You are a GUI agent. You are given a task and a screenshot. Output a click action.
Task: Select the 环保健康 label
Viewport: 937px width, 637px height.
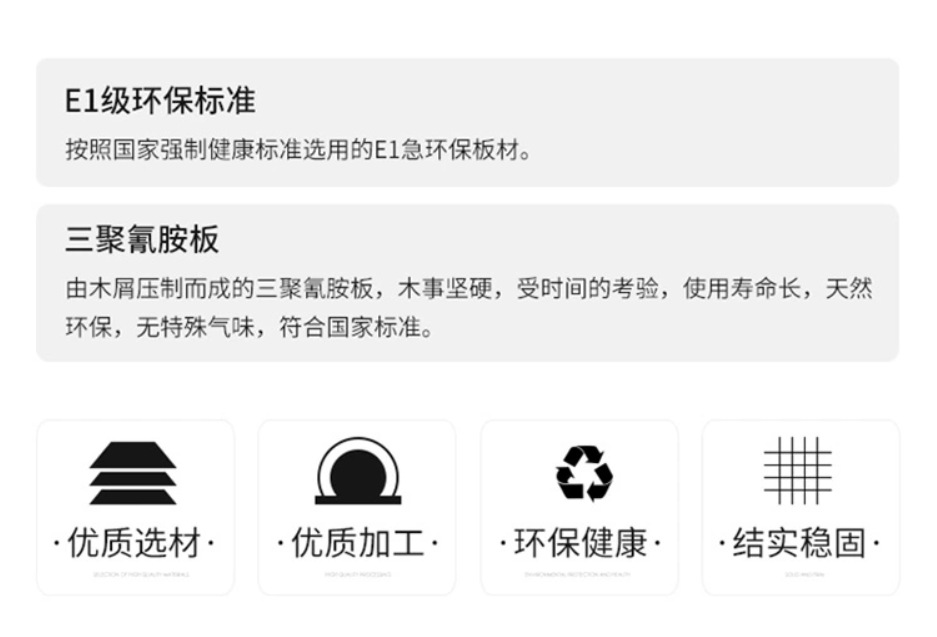coord(580,543)
